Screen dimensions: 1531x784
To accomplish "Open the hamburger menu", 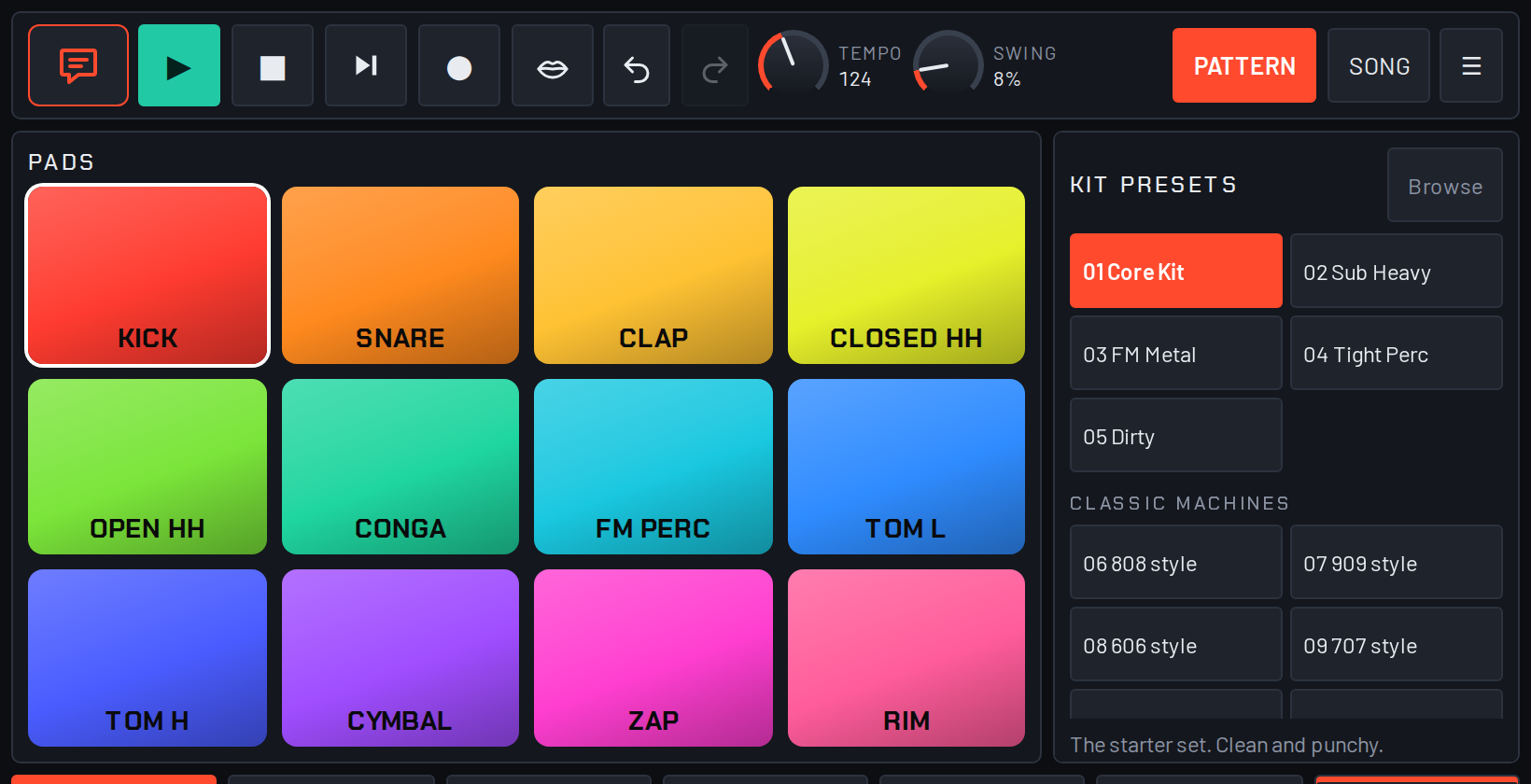I will 1471,65.
